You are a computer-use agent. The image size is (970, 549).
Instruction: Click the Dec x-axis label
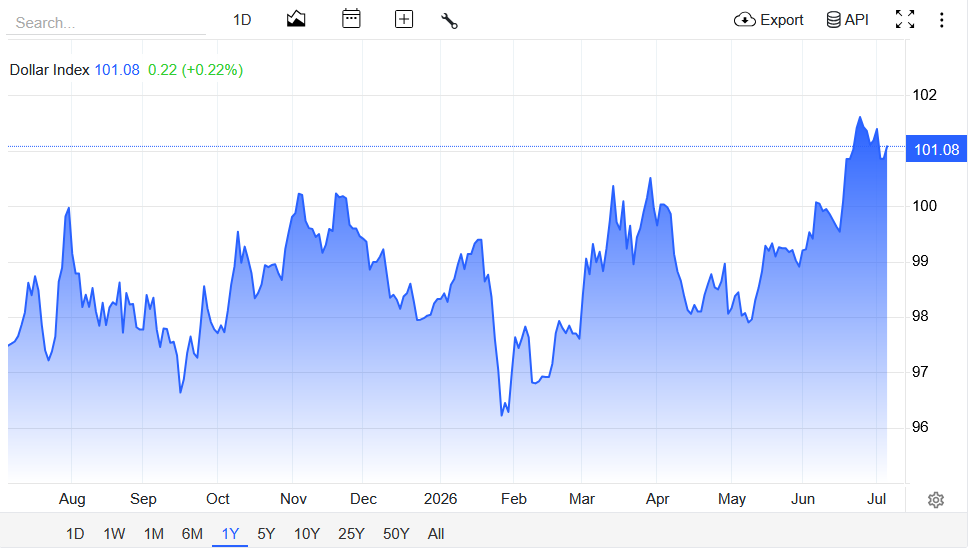(363, 499)
